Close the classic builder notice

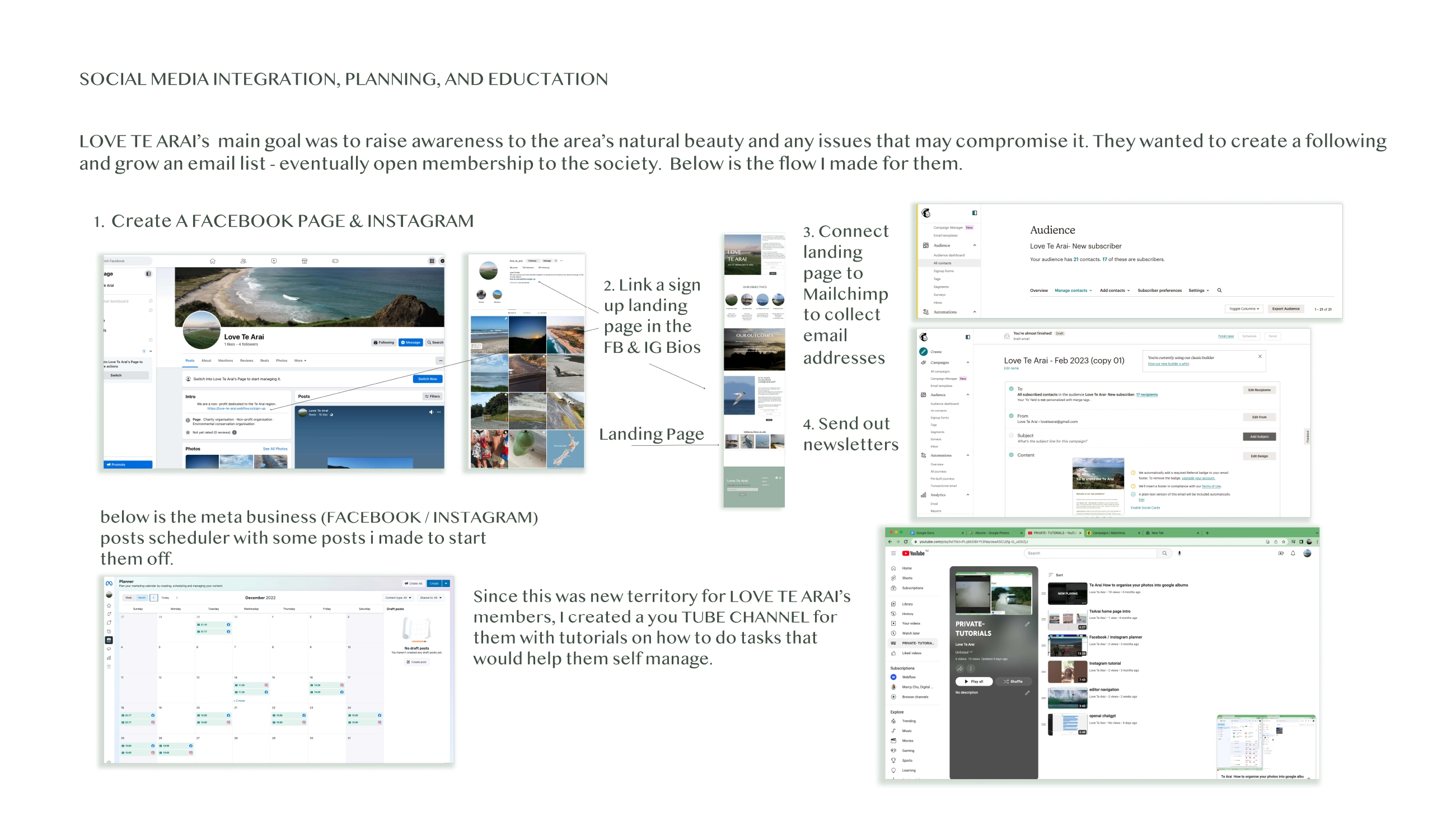coord(1260,356)
